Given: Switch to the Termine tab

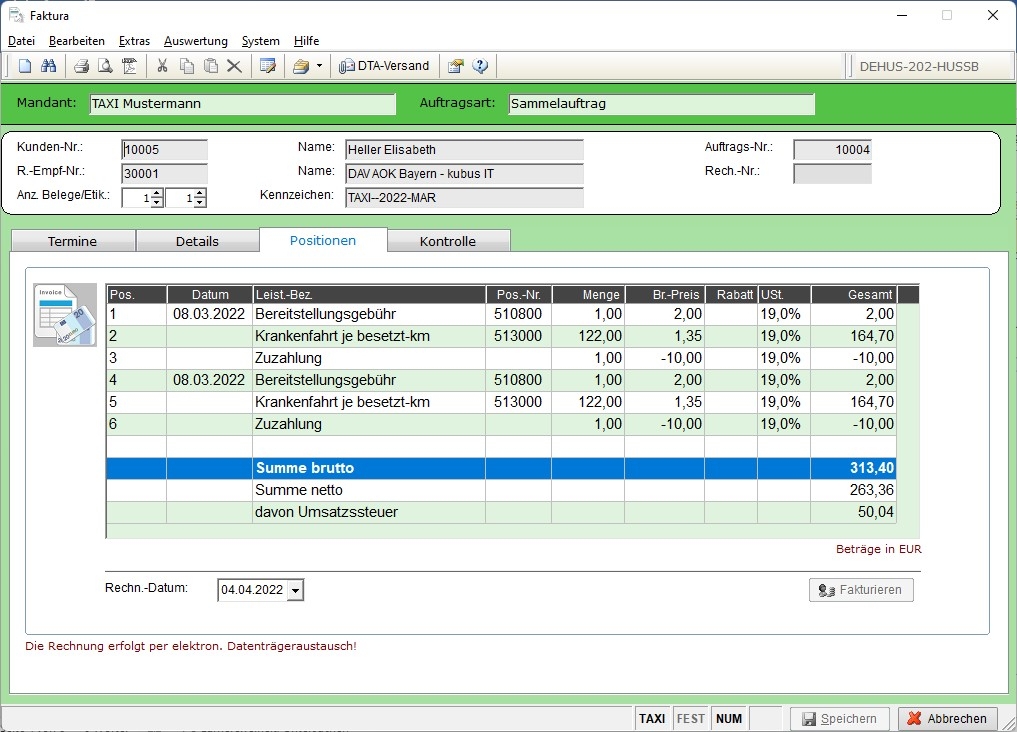Looking at the screenshot, I should click(x=72, y=241).
